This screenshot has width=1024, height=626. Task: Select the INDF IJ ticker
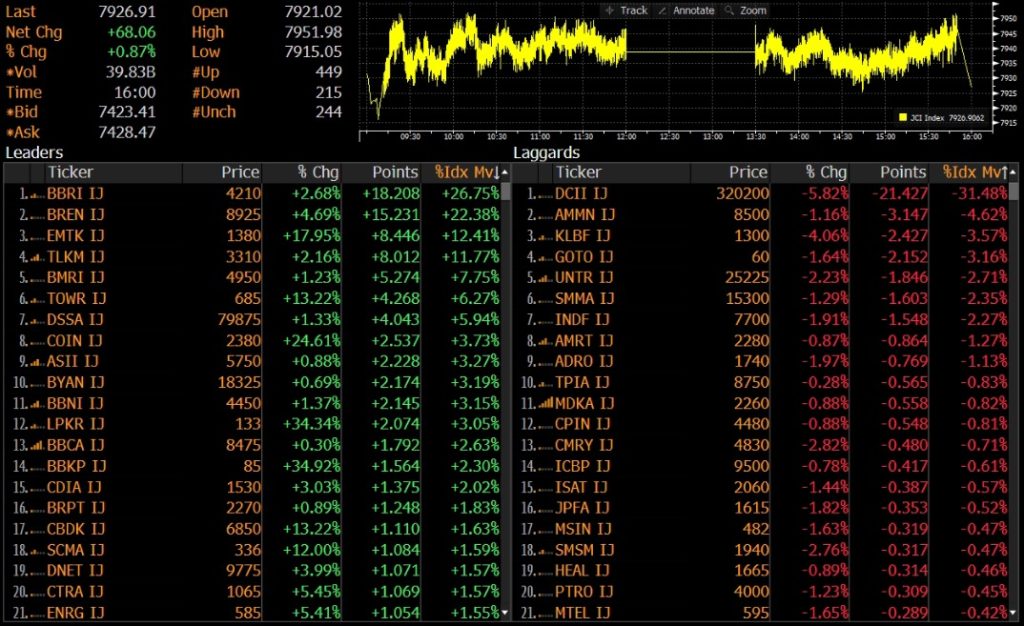582,320
